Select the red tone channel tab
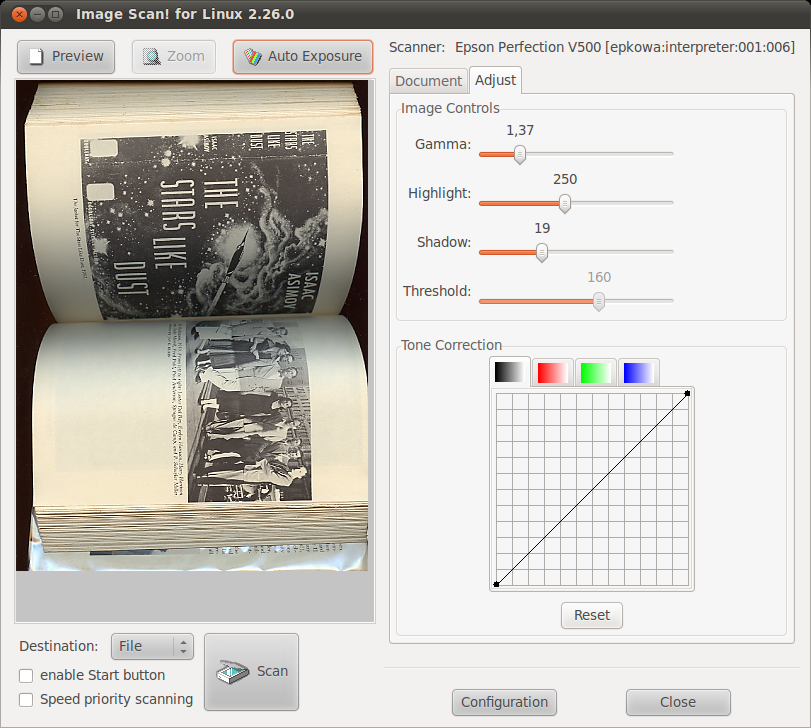This screenshot has height=728, width=811. tap(552, 372)
